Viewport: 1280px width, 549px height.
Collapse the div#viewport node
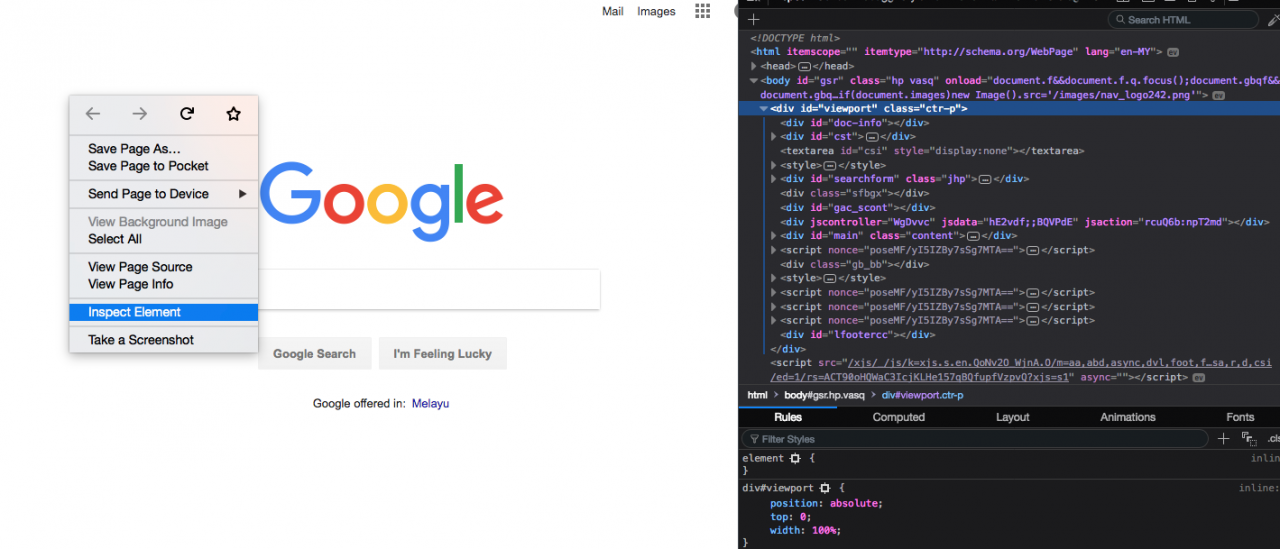click(764, 108)
